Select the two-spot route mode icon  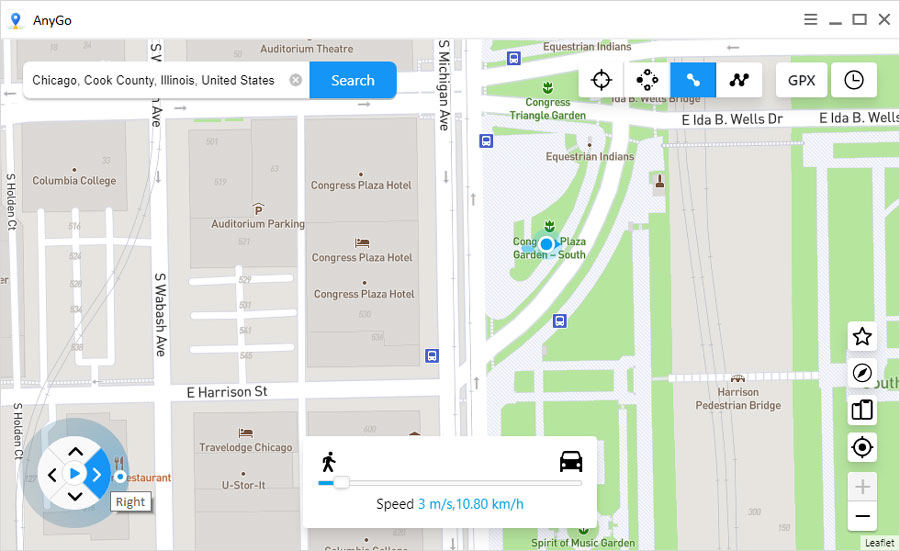[693, 80]
